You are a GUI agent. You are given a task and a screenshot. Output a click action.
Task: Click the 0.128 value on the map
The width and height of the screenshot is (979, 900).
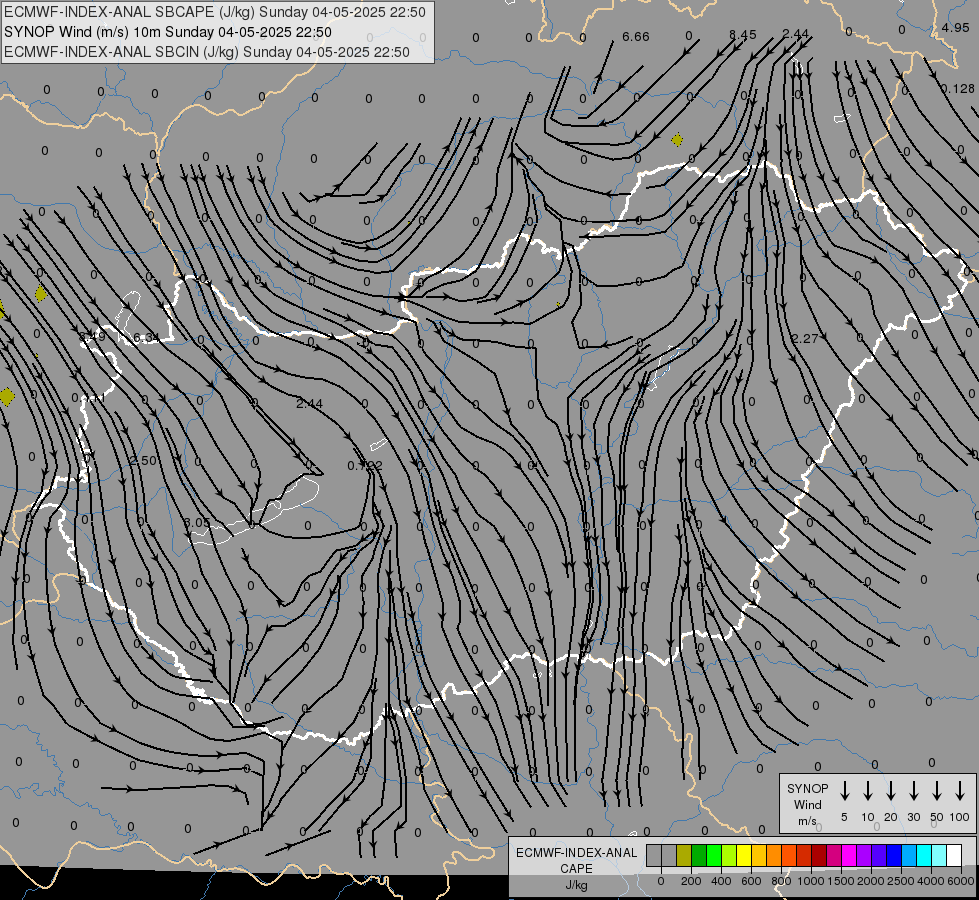coord(957,89)
